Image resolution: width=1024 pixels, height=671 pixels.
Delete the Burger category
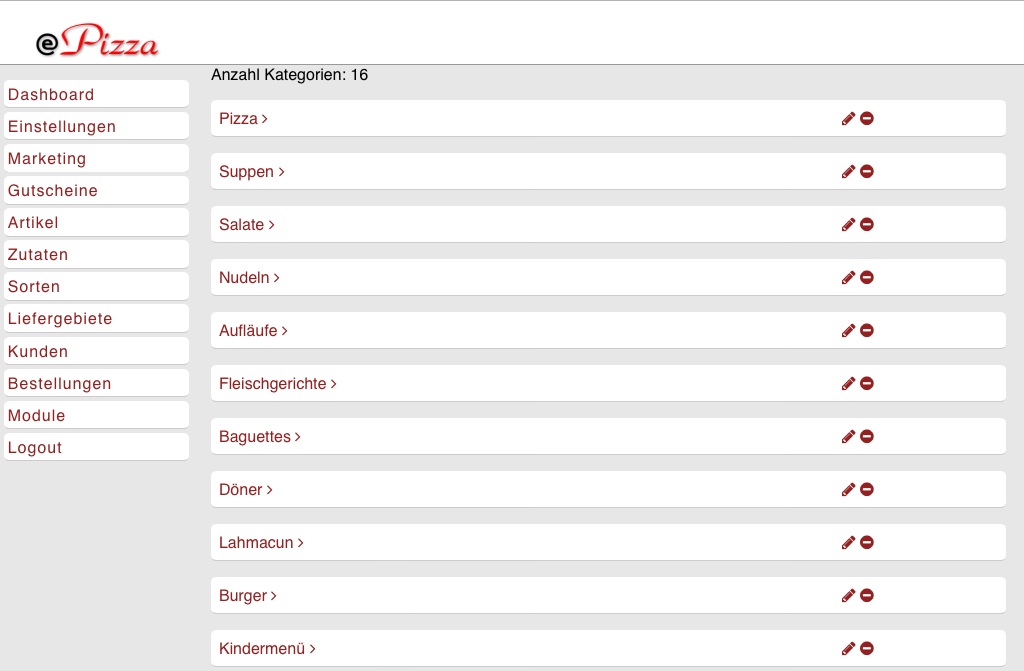(x=867, y=595)
